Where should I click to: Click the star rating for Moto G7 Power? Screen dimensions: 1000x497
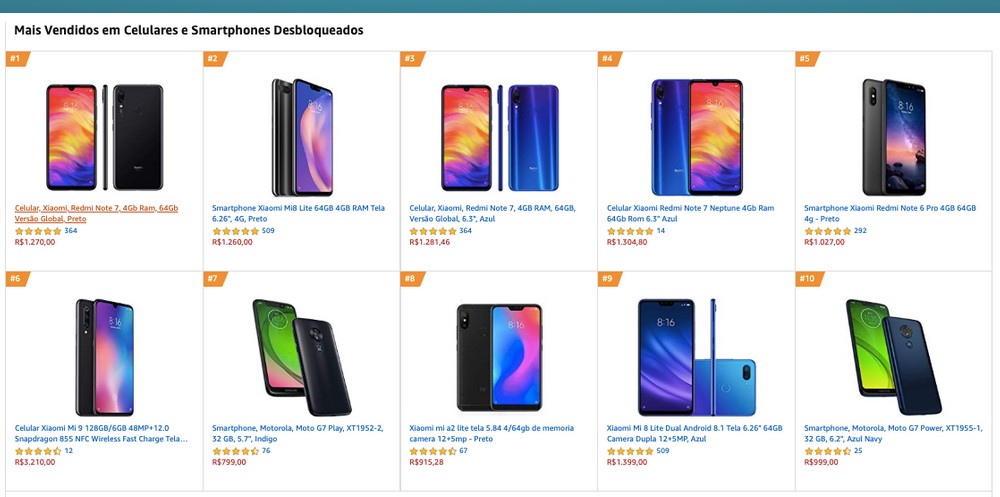(x=827, y=451)
